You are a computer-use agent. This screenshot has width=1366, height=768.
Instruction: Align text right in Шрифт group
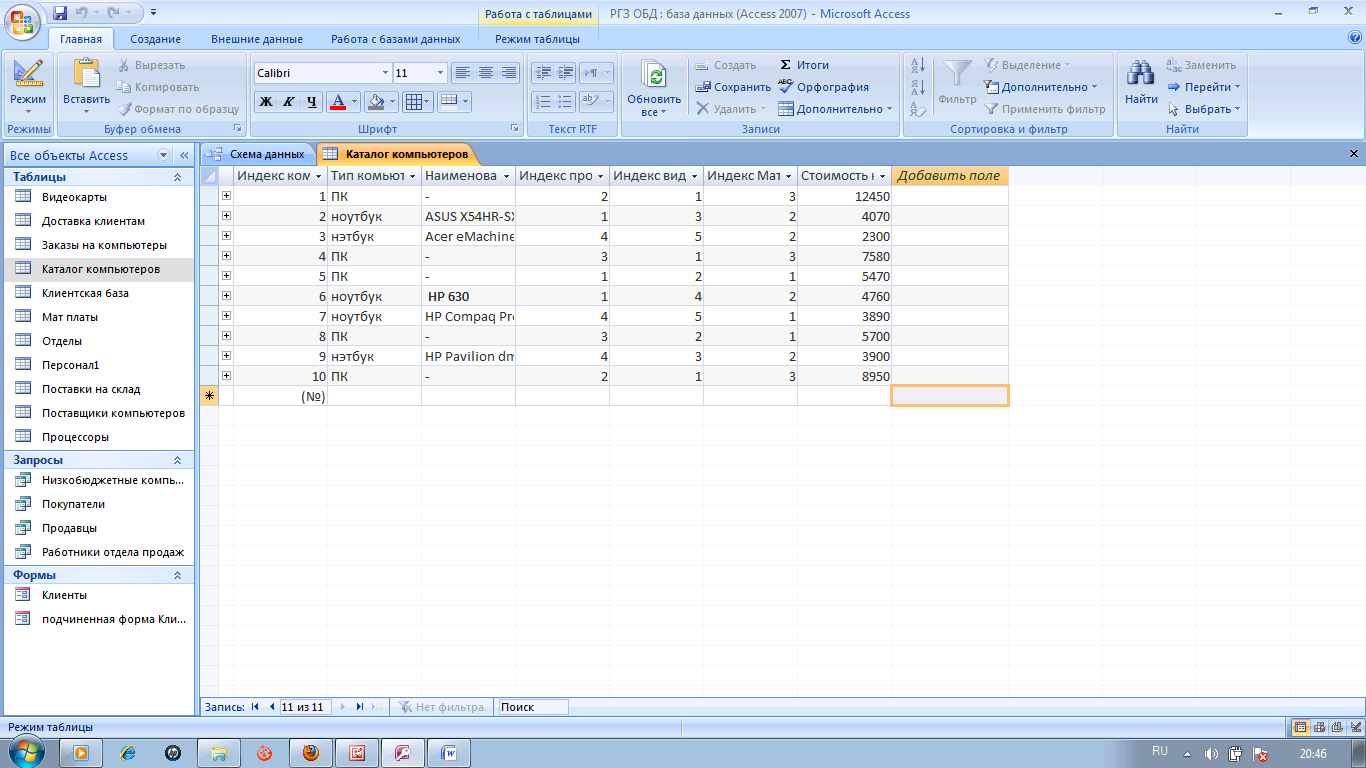509,73
